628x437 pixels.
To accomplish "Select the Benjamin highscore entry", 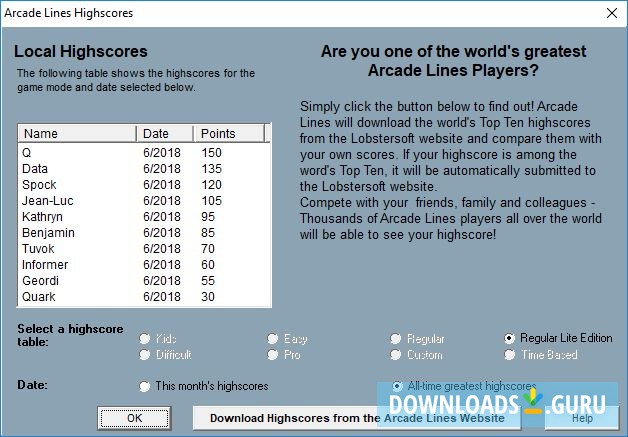I will click(x=144, y=233).
